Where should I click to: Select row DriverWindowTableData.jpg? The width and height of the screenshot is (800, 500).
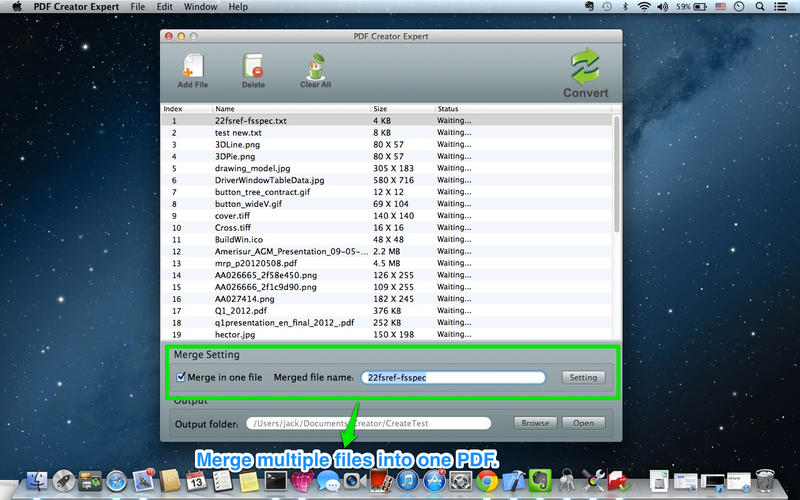[x=387, y=180]
